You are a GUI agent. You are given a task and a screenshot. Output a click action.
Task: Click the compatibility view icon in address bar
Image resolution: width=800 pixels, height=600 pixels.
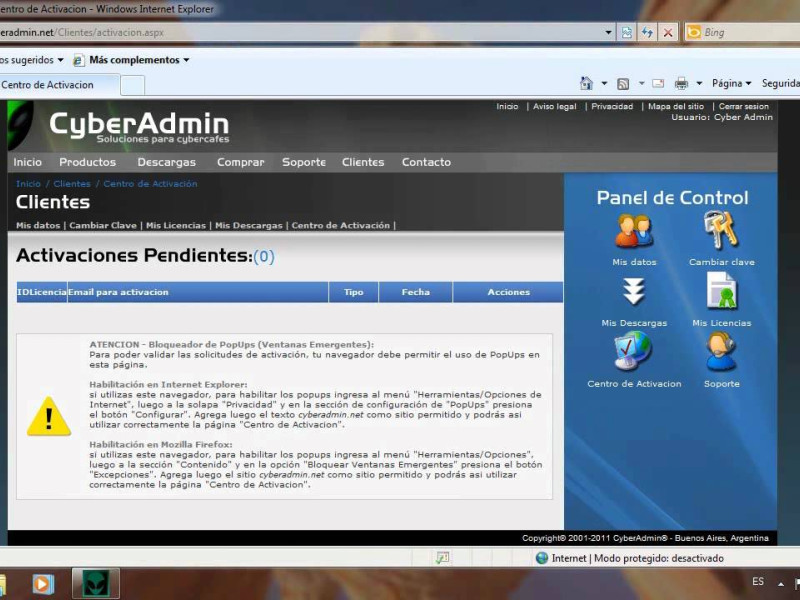click(627, 33)
